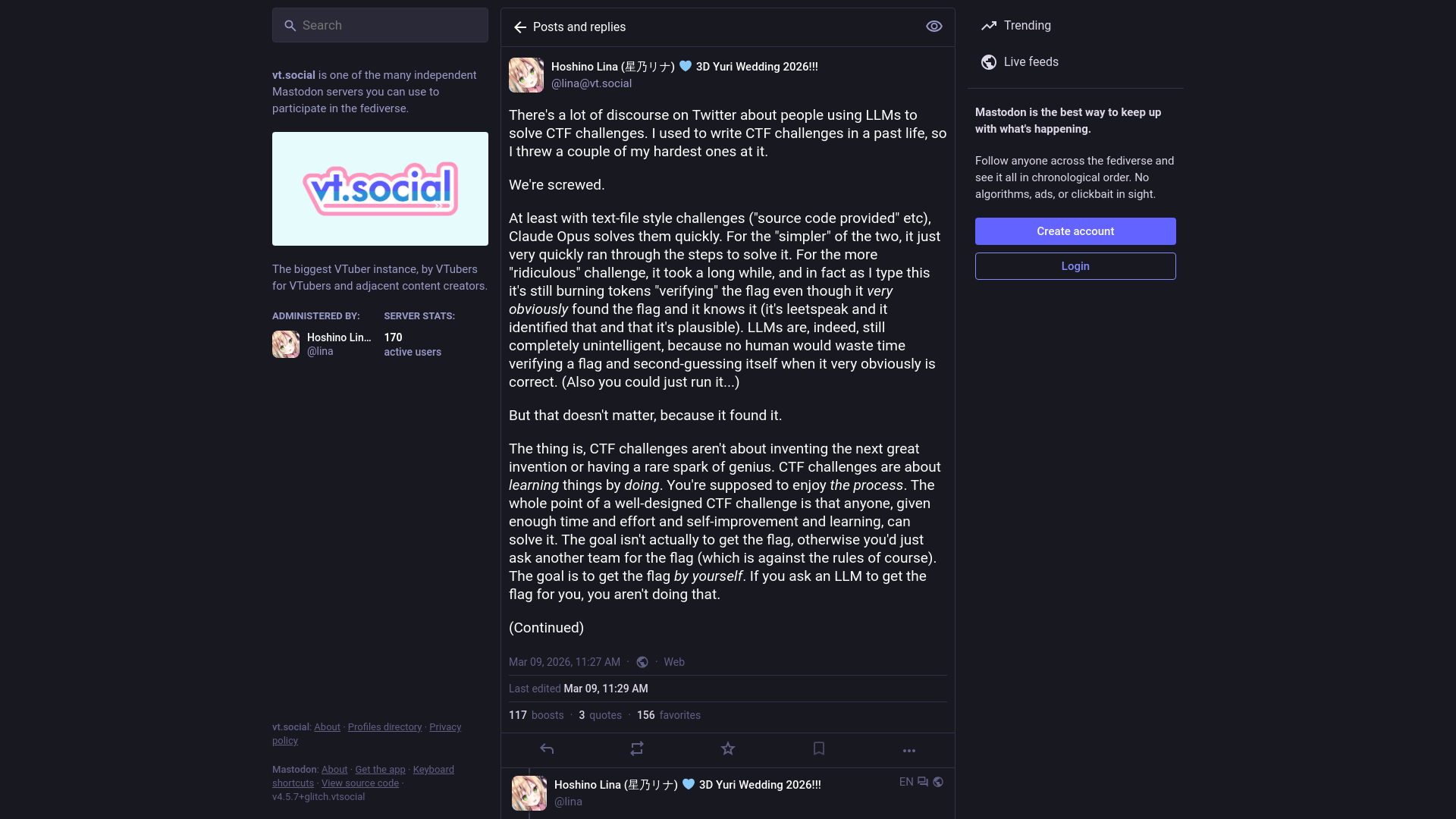
Task: Toggle the translate icon on the reply
Action: tap(921, 782)
